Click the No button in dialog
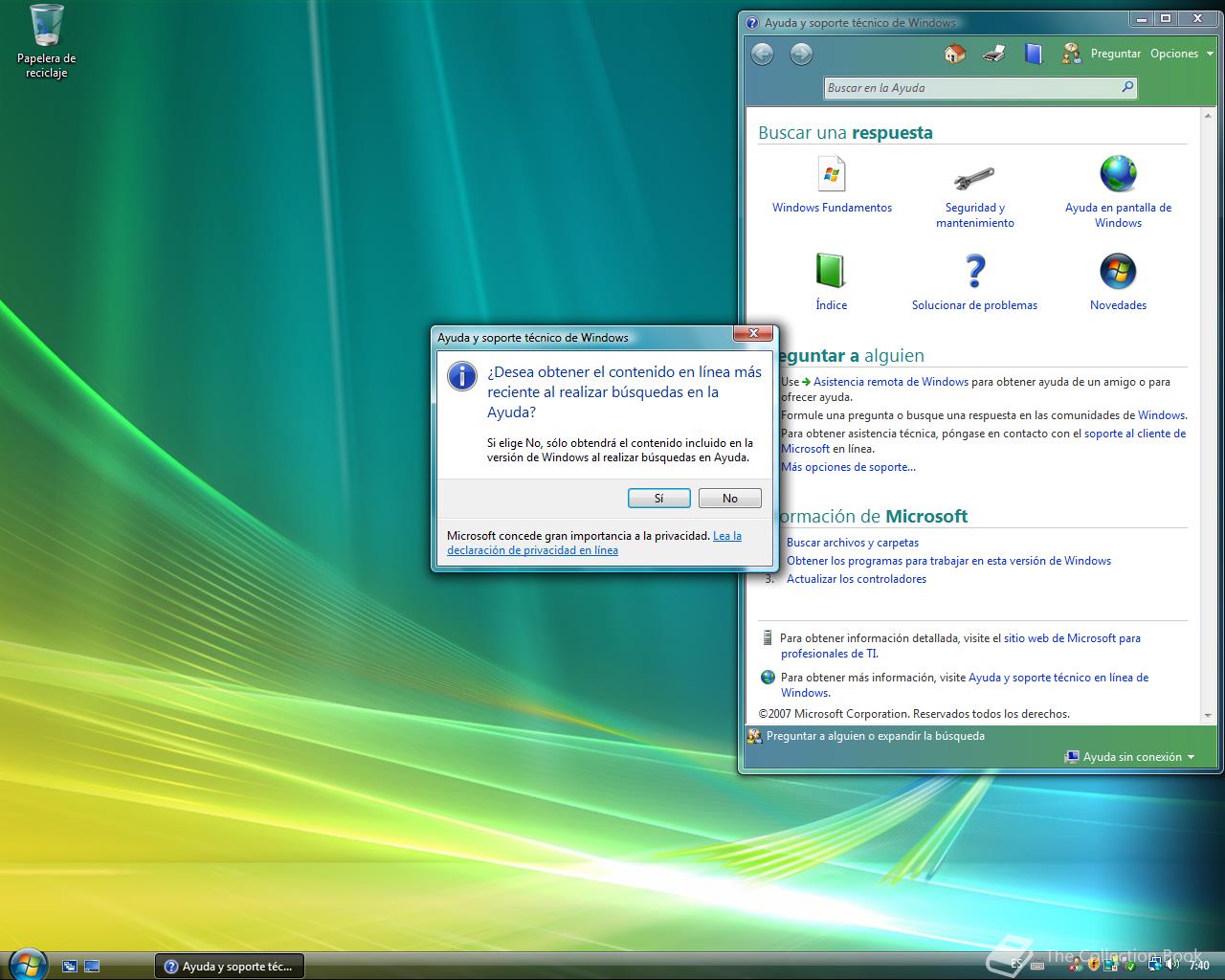Screen dimensions: 1225x980 [x=730, y=499]
